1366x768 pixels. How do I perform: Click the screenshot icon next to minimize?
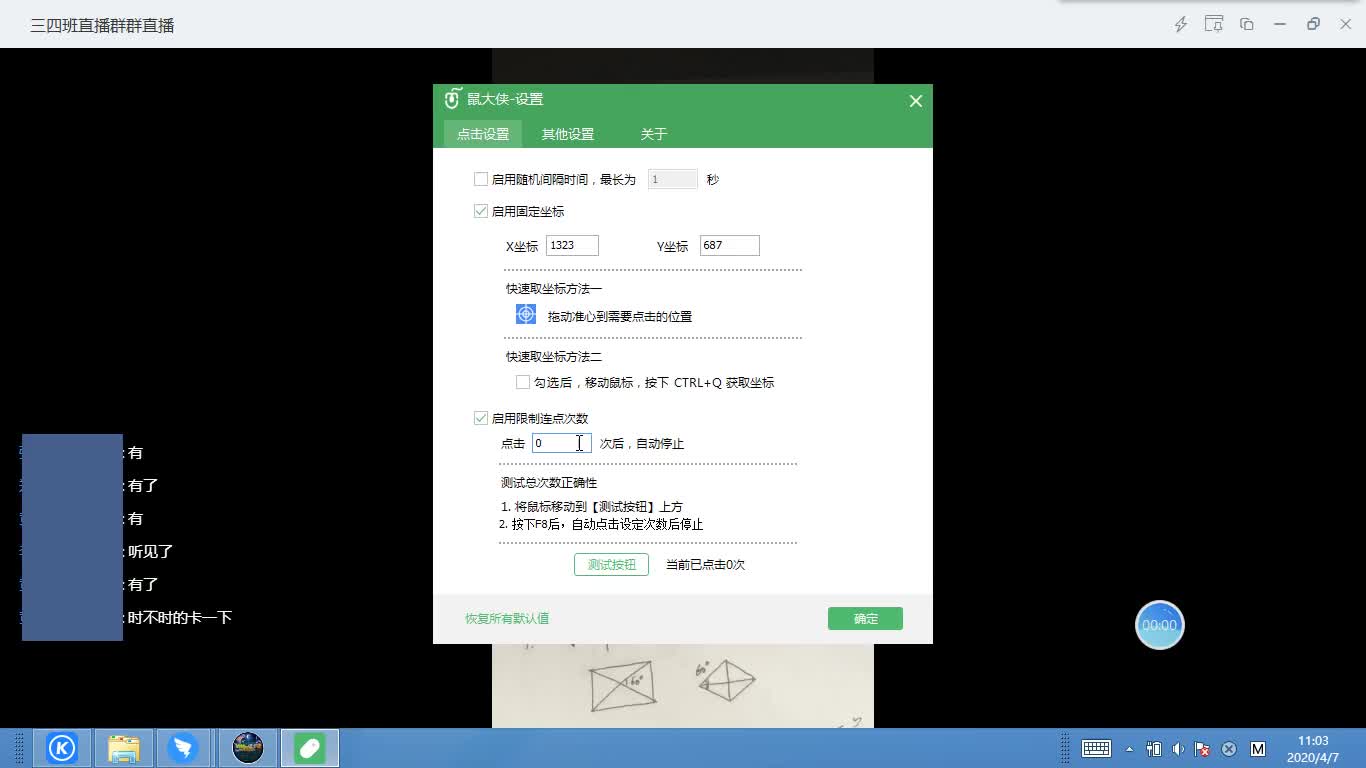(x=1246, y=25)
